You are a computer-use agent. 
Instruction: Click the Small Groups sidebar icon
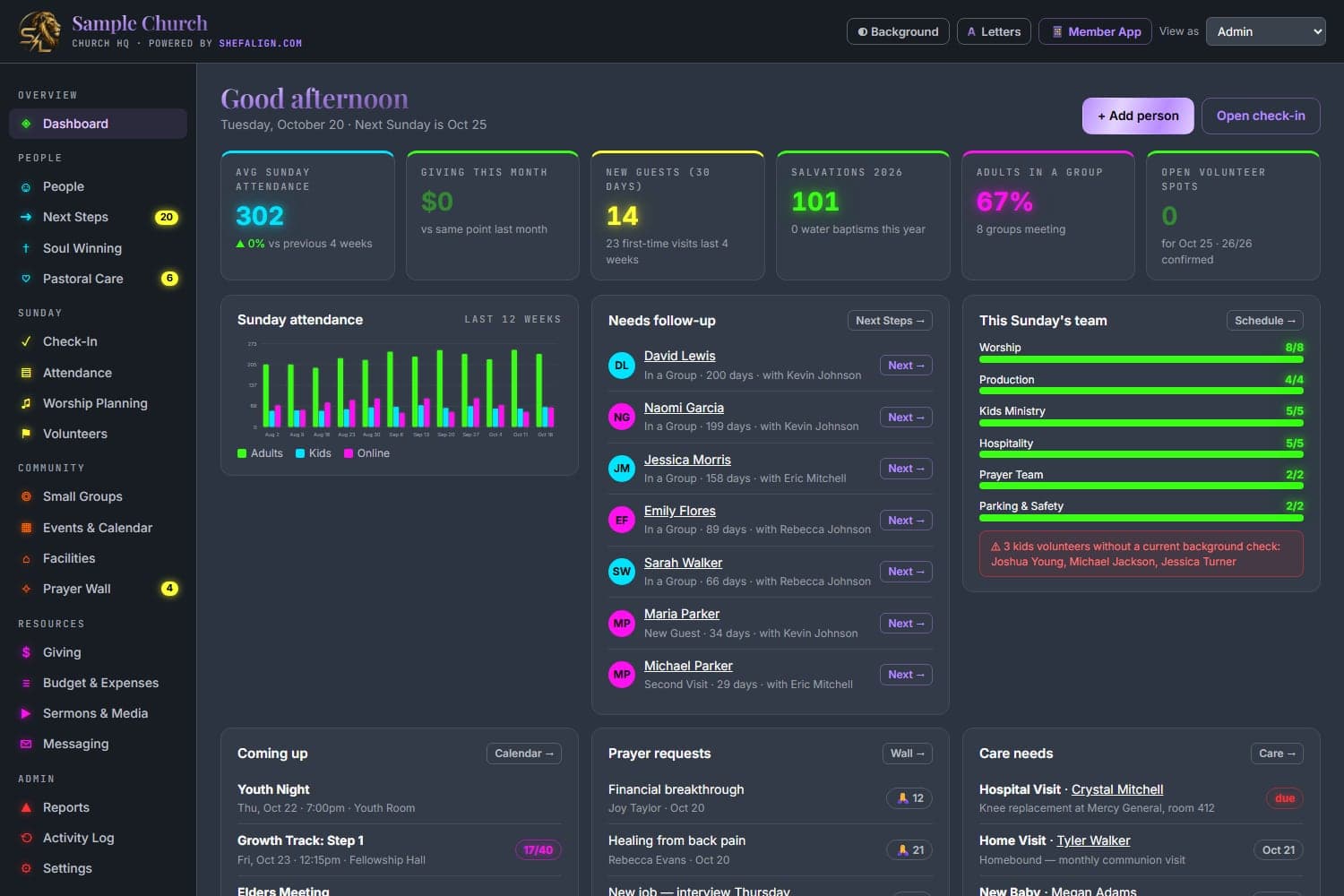(x=26, y=496)
